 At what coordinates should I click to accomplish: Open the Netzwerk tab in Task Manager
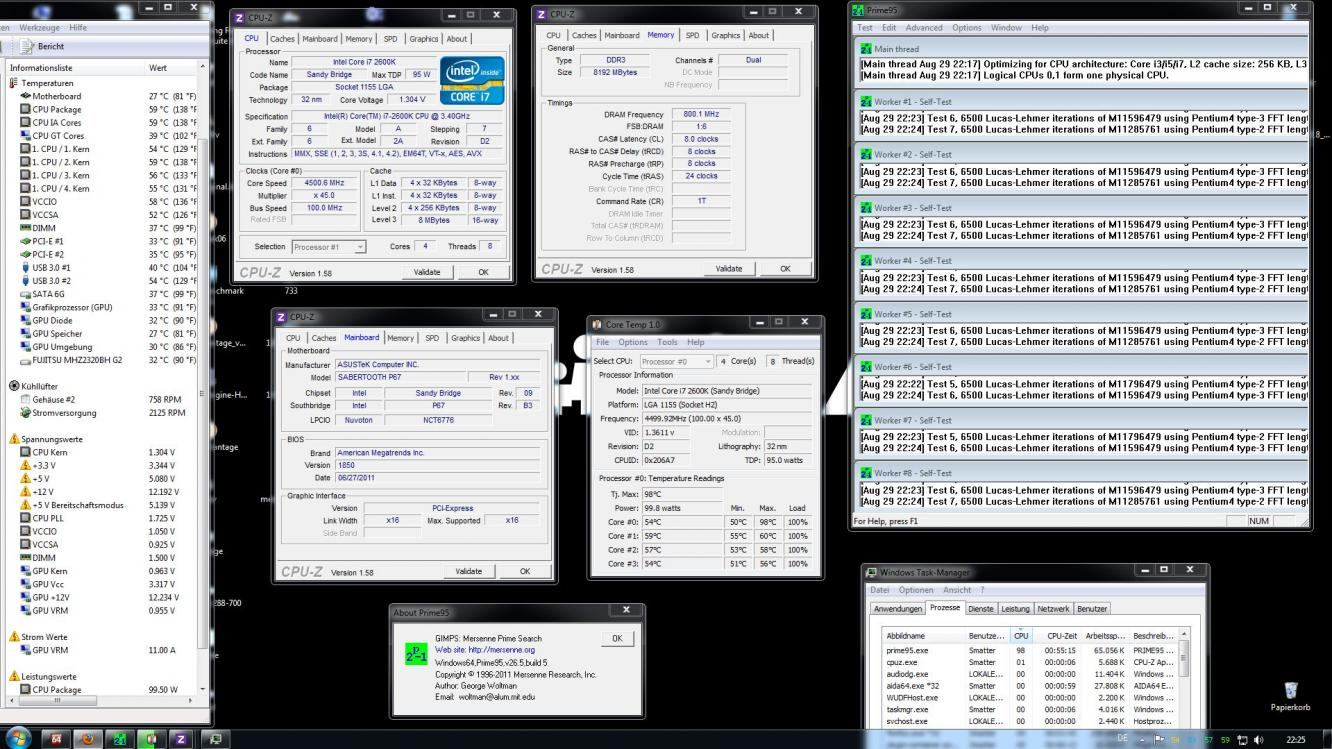click(1053, 608)
